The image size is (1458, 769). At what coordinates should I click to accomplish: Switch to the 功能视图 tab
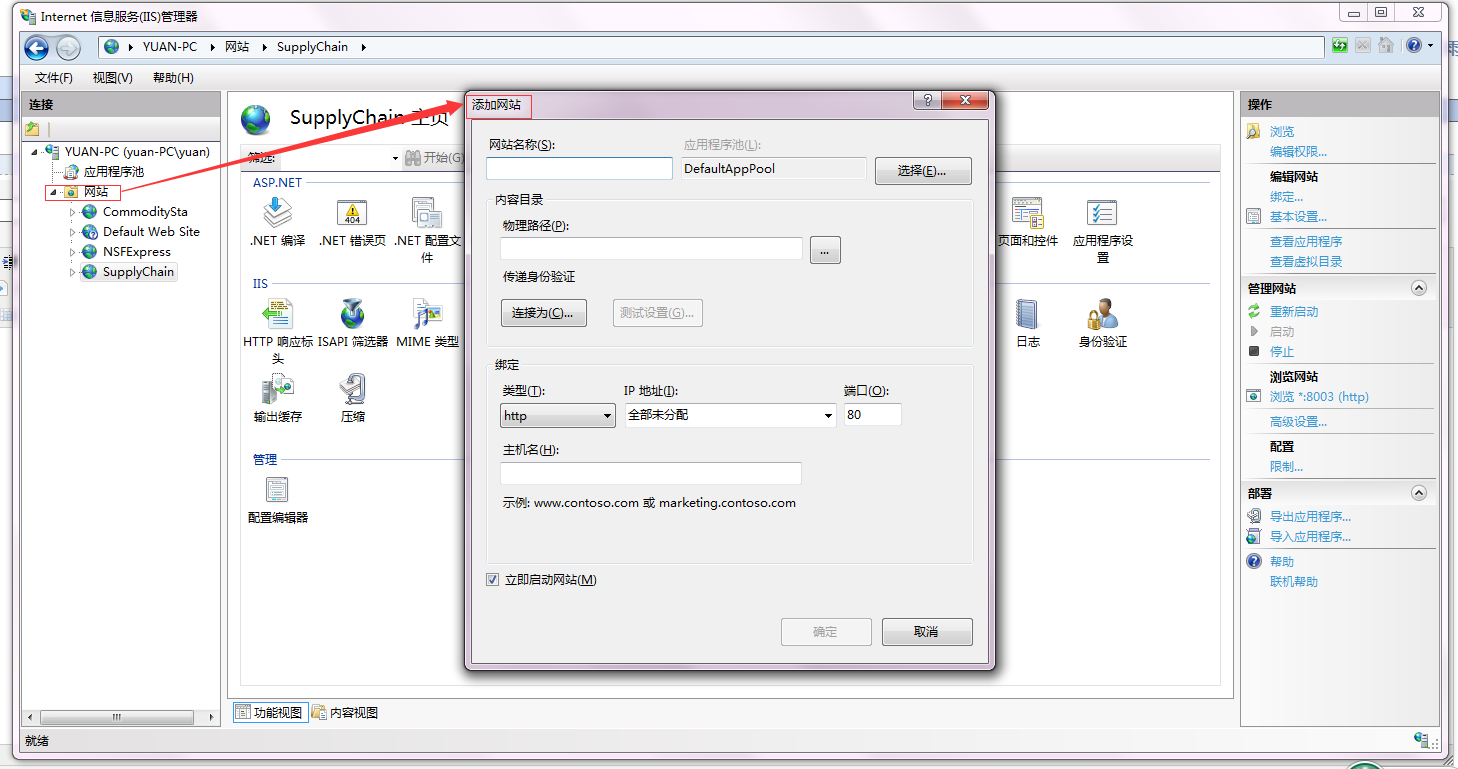269,712
